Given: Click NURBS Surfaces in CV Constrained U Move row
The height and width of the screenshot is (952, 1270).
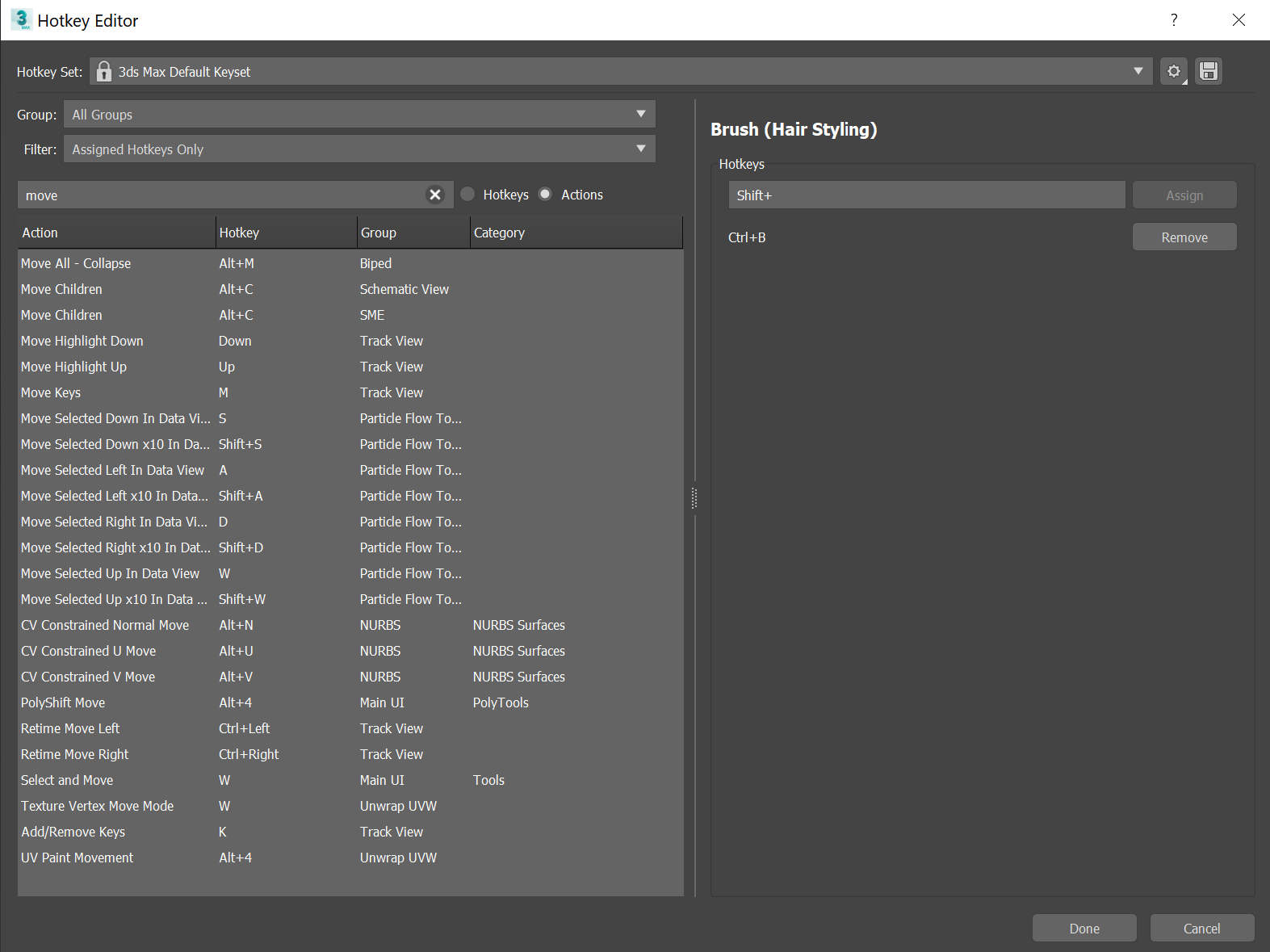Looking at the screenshot, I should coord(519,651).
